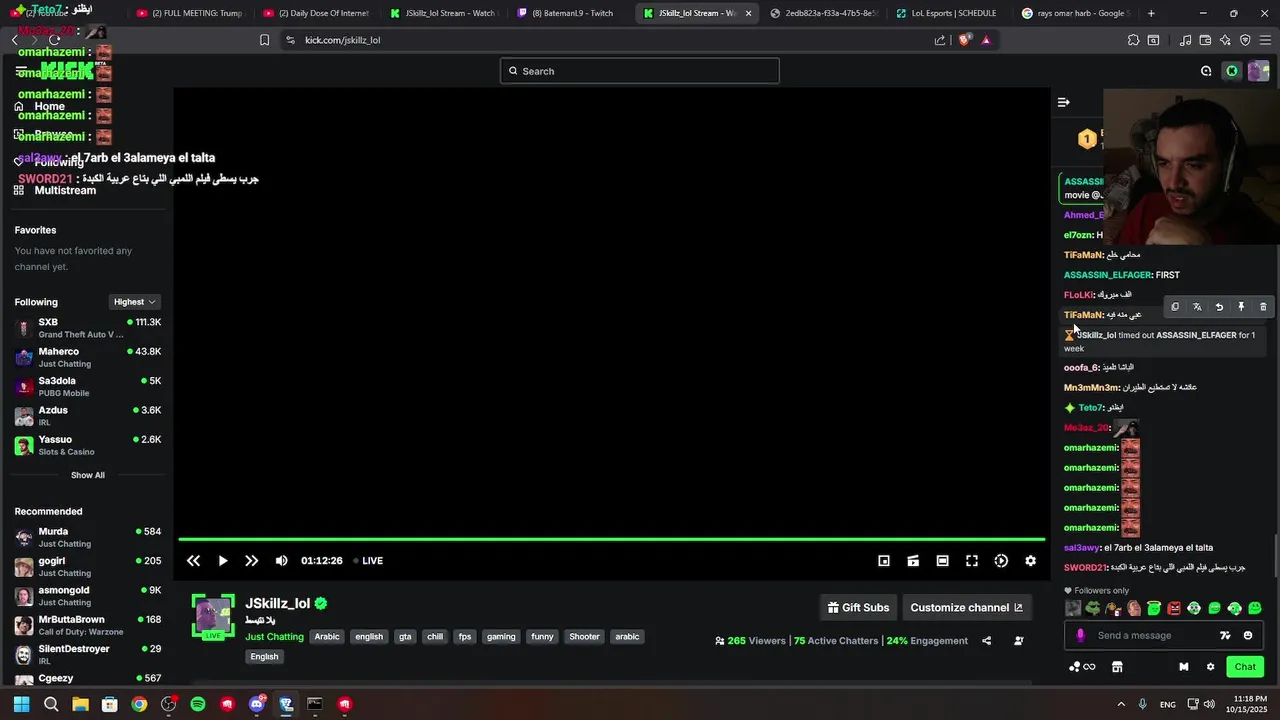
Task: Delete message with the trash icon
Action: click(x=1263, y=307)
